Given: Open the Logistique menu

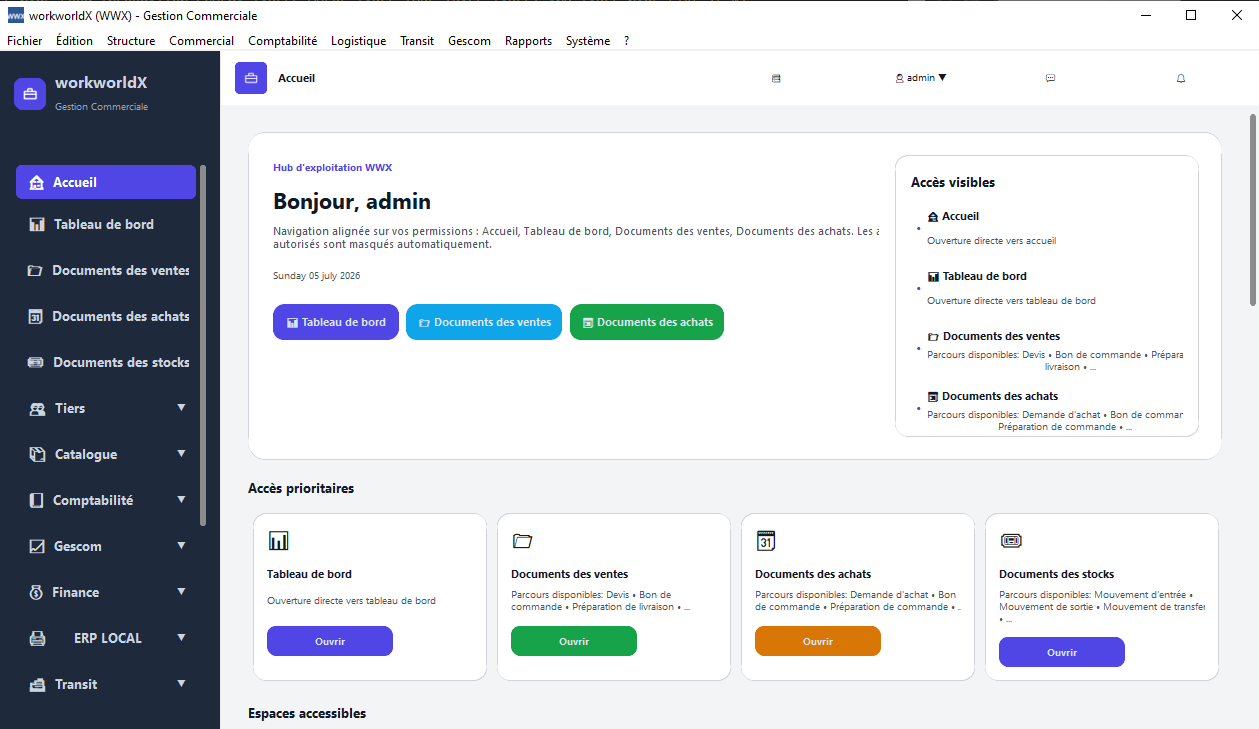Looking at the screenshot, I should click(x=359, y=41).
